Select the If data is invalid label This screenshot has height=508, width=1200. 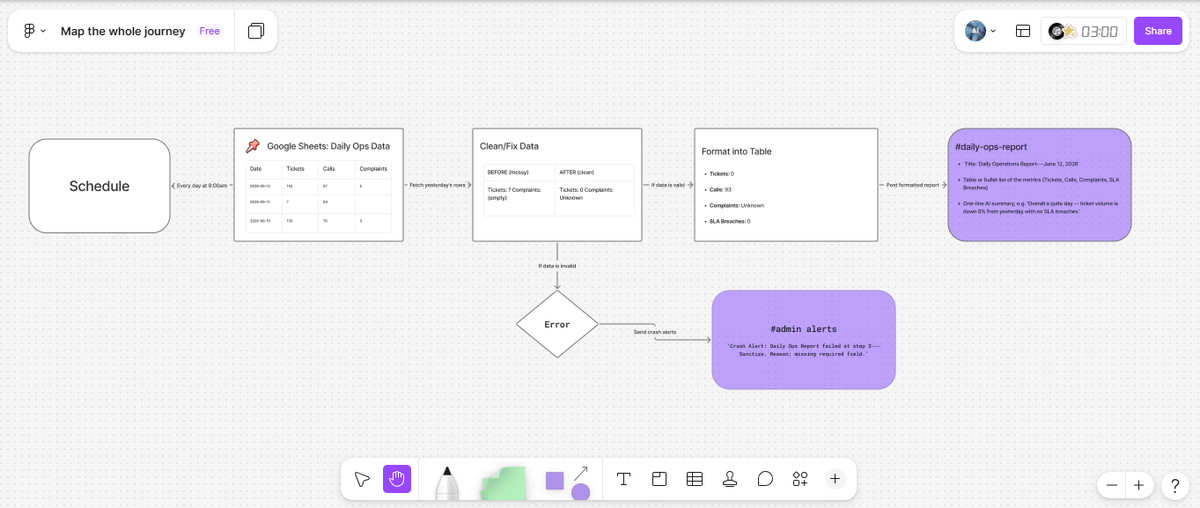(x=557, y=266)
